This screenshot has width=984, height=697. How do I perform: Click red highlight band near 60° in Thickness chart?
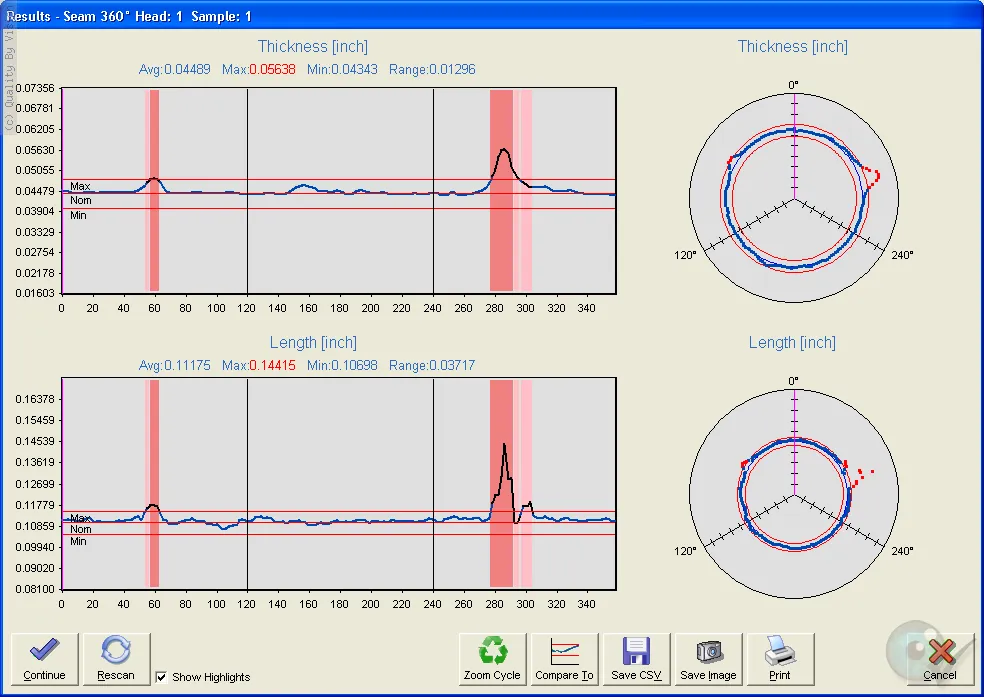pyautogui.click(x=152, y=240)
